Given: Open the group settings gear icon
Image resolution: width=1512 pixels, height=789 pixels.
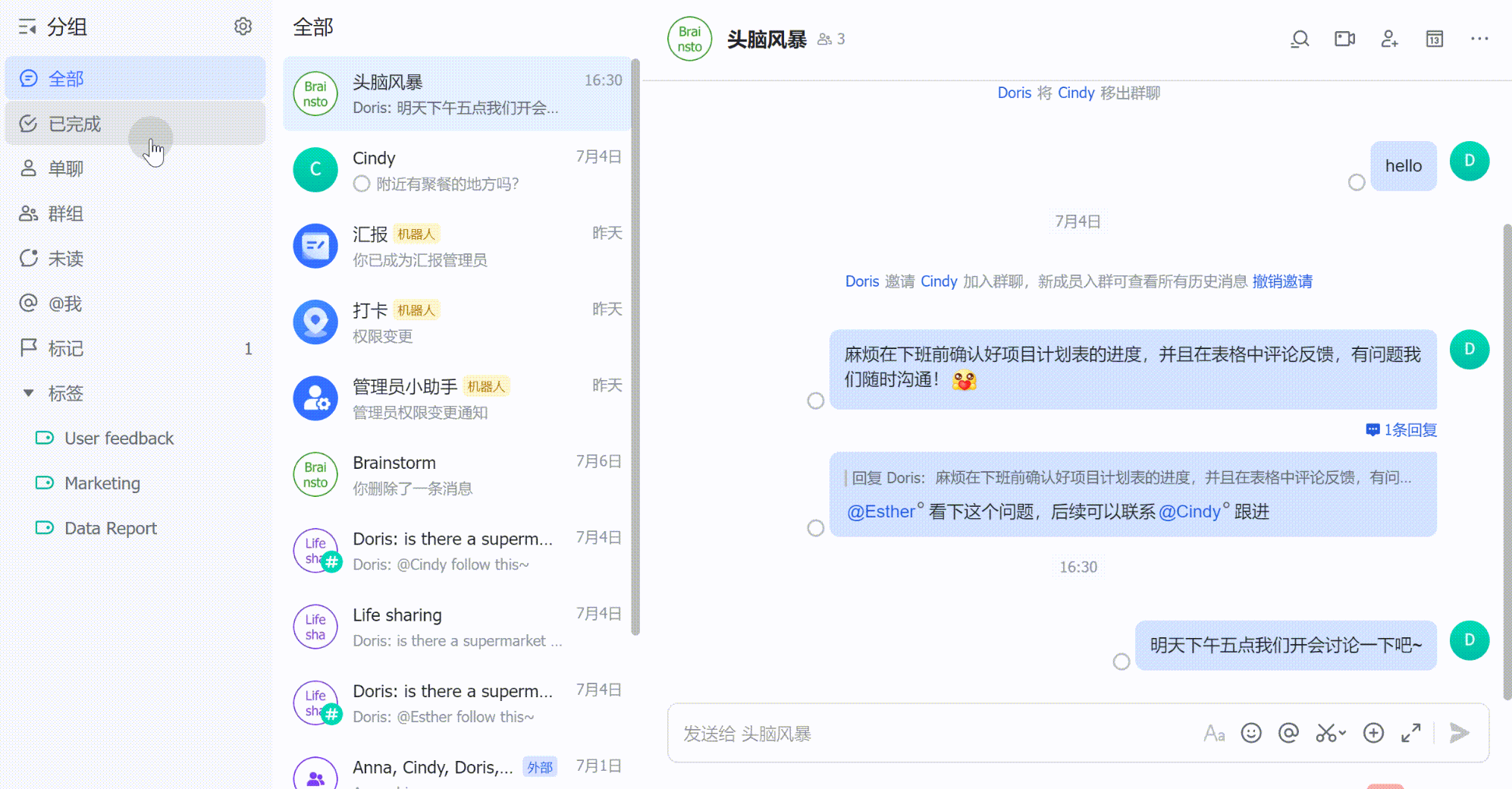Looking at the screenshot, I should pos(243,27).
